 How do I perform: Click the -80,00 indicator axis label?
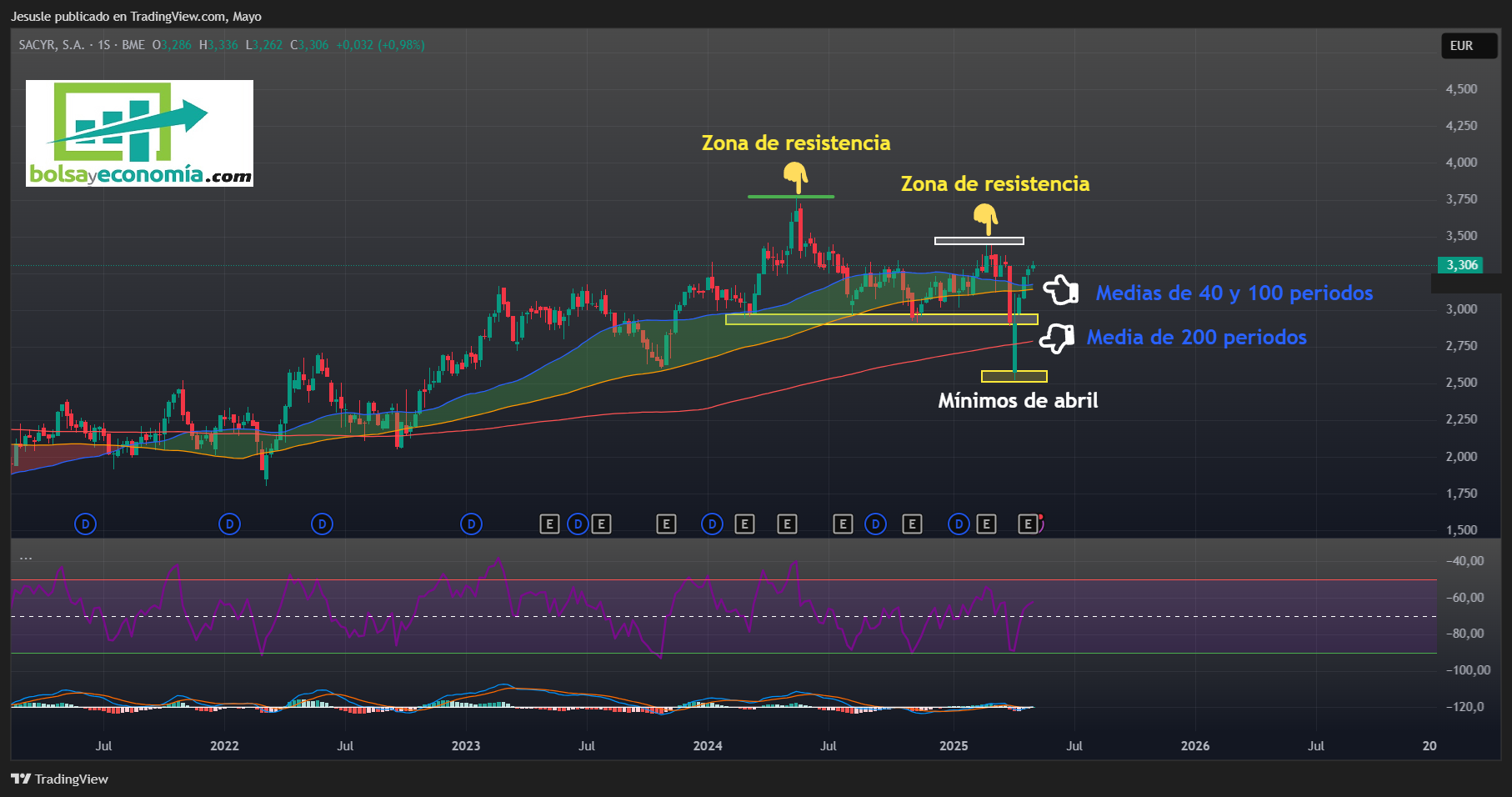1464,633
